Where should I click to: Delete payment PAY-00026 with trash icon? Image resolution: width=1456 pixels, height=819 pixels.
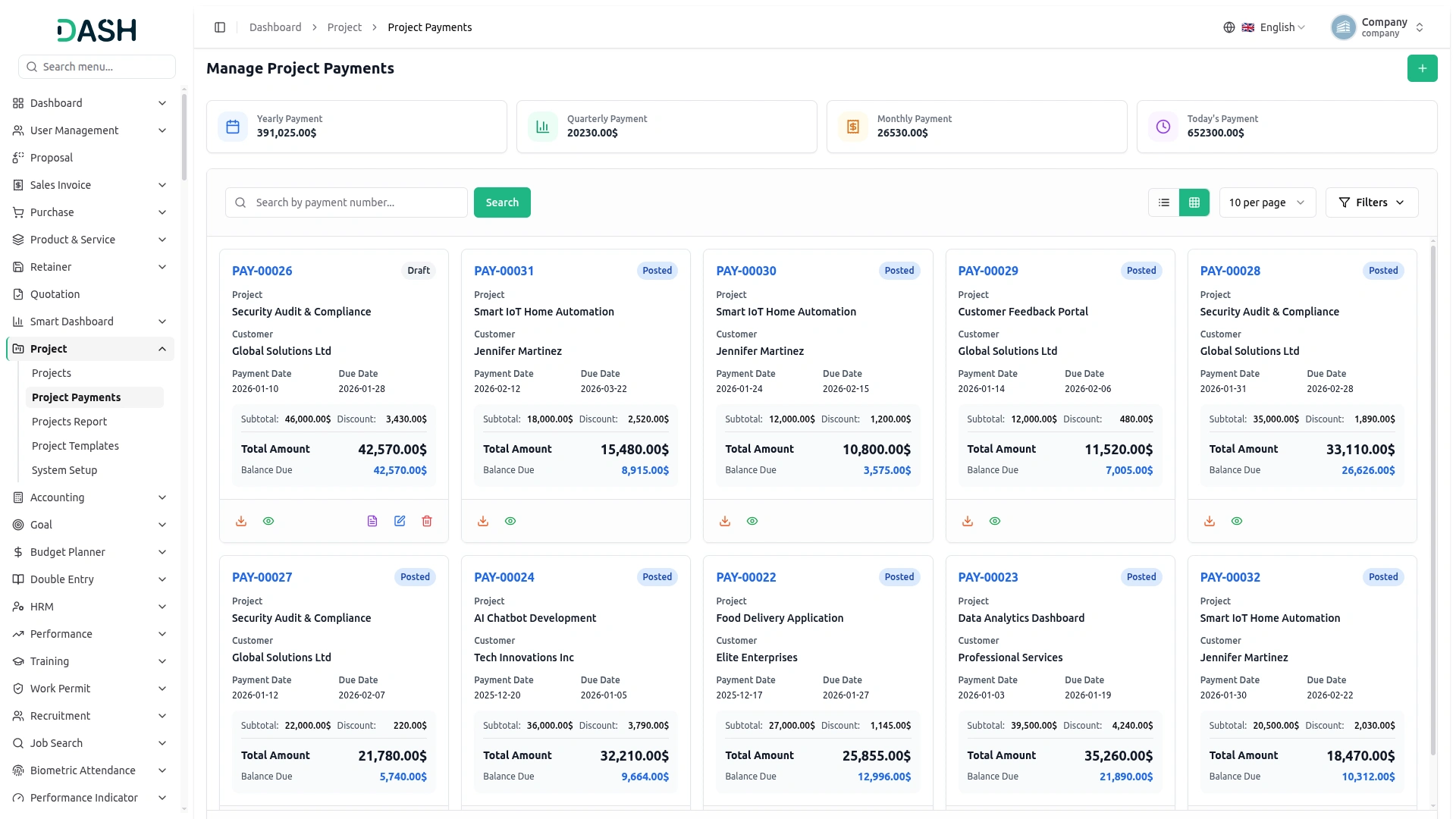pos(427,521)
